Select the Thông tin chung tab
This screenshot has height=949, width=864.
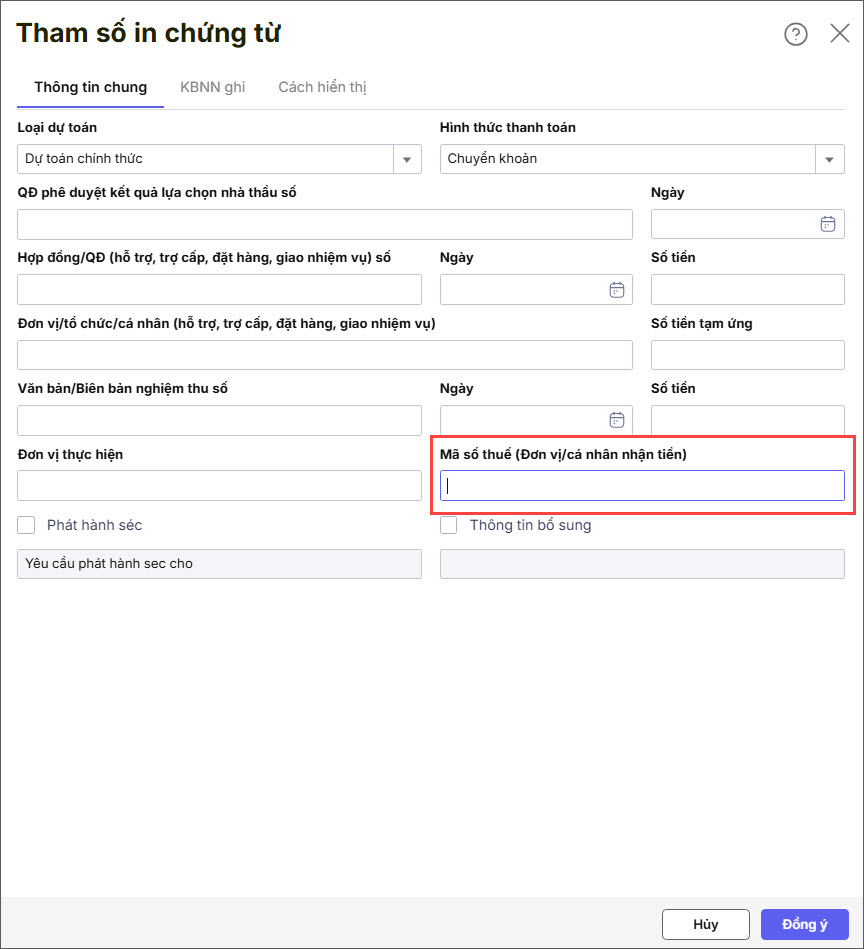pos(90,88)
